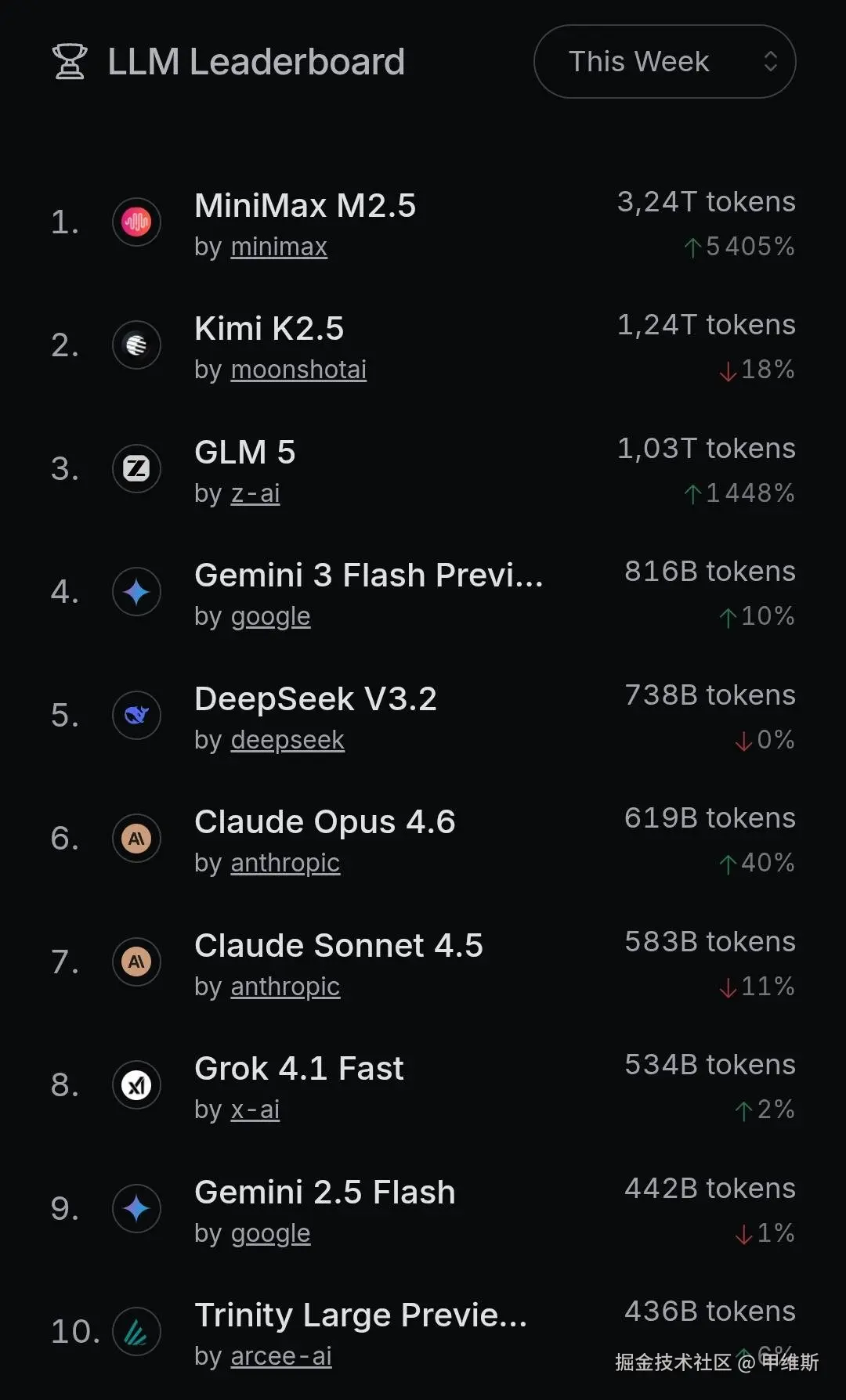Image resolution: width=846 pixels, height=1400 pixels.
Task: Click the LLM Leaderboard heading
Action: (x=256, y=62)
